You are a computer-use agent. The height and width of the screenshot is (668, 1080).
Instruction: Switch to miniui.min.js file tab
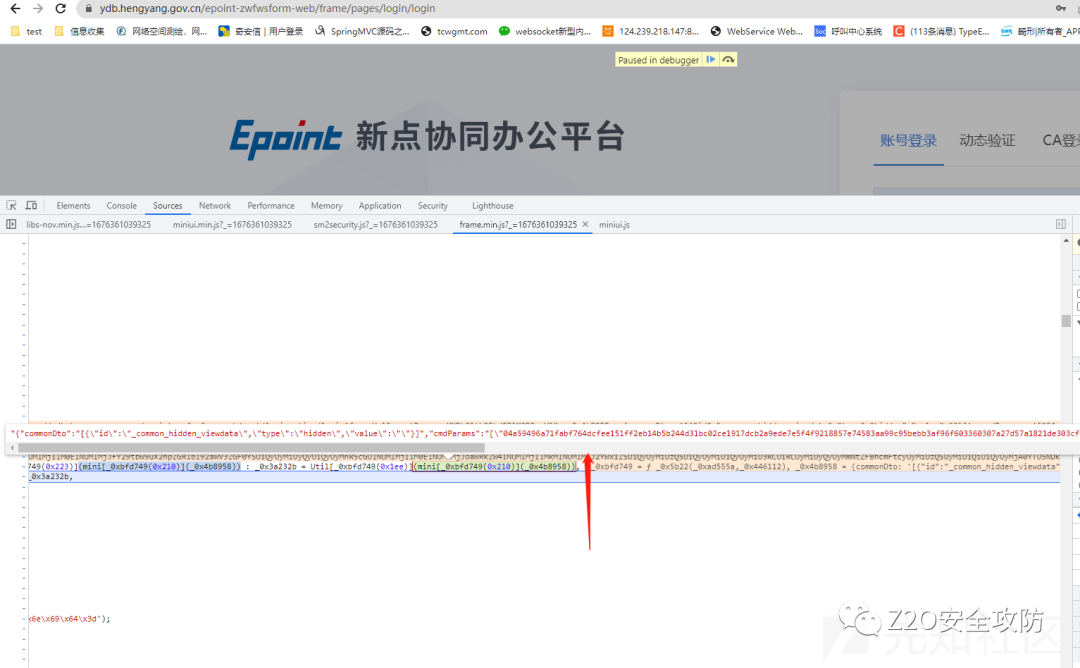tap(232, 225)
